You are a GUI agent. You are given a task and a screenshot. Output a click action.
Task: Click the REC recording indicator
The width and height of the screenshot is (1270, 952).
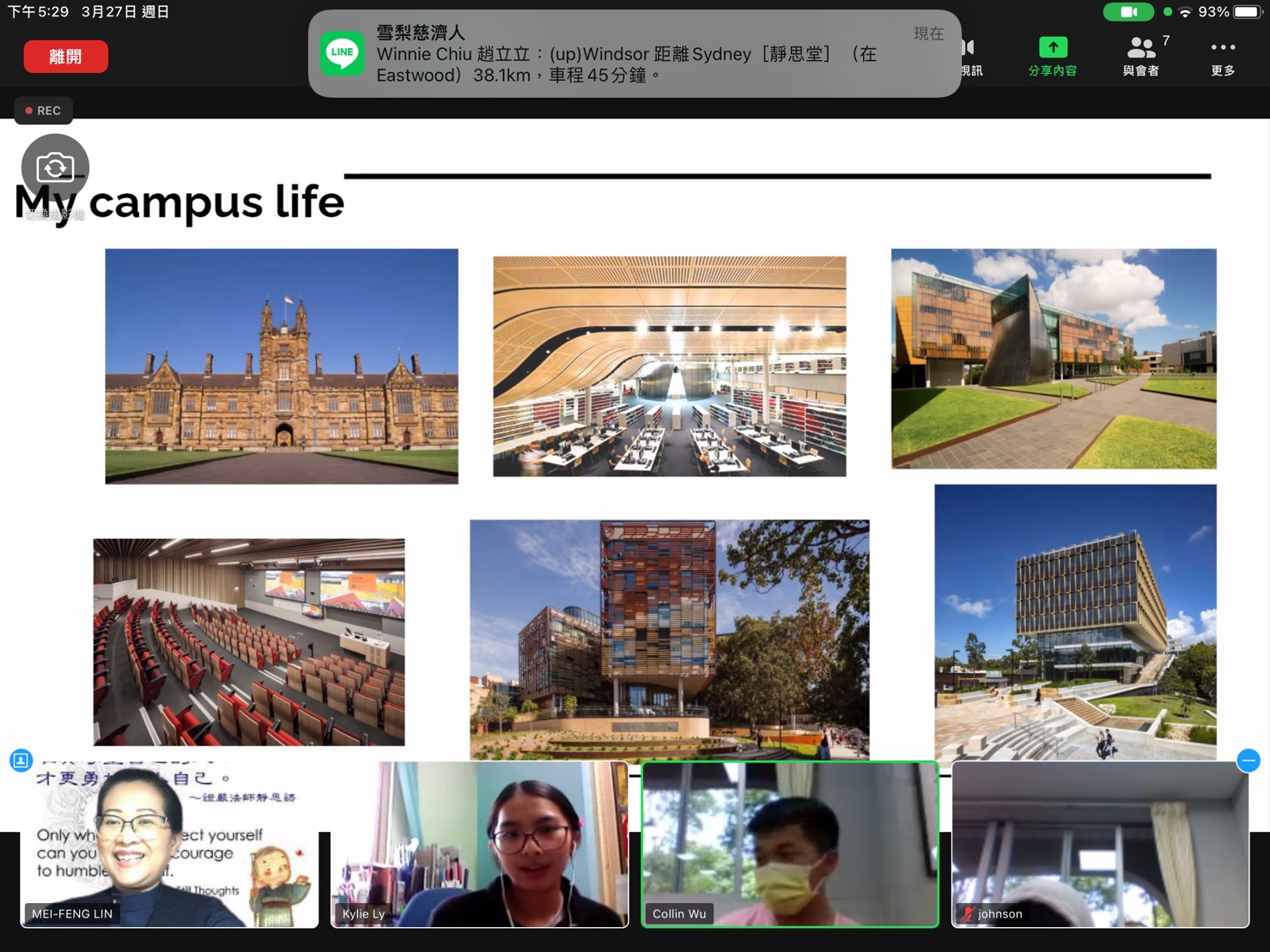tap(43, 111)
